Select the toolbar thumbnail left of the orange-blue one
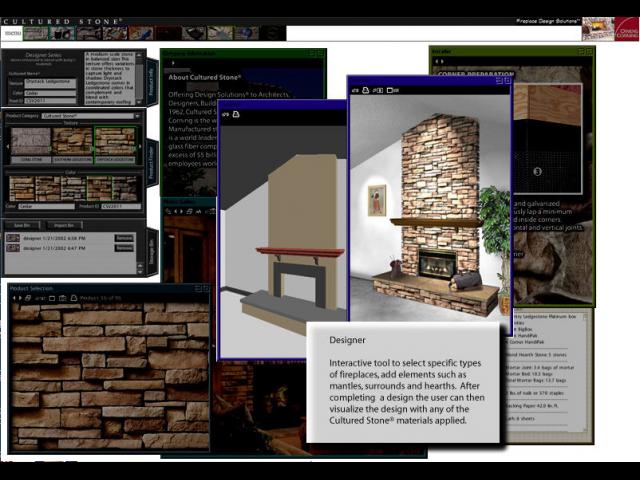The image size is (640, 480). pyautogui.click(x=115, y=33)
